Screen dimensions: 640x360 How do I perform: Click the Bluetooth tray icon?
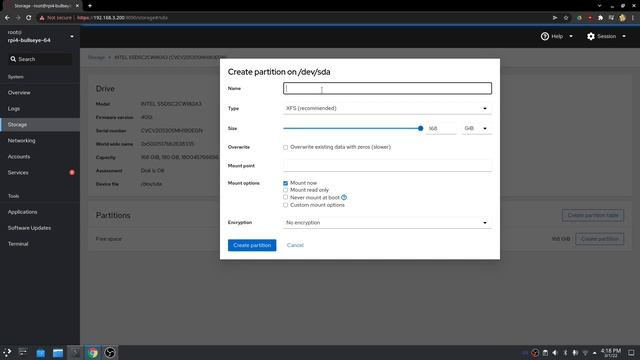pos(565,353)
